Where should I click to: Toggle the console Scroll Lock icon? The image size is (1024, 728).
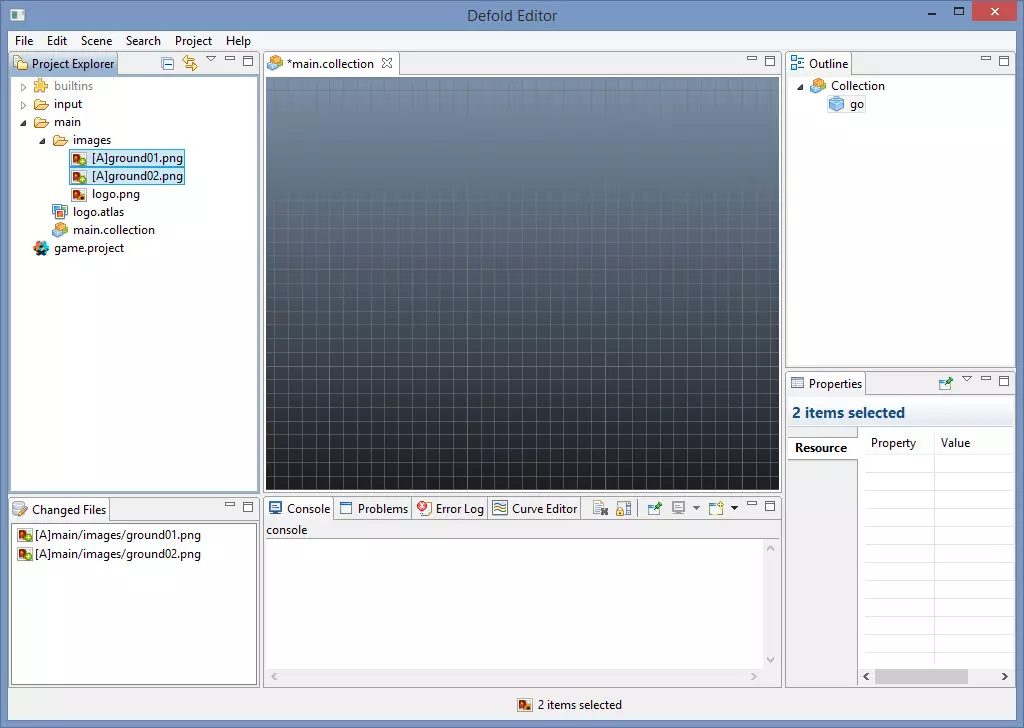click(x=623, y=508)
